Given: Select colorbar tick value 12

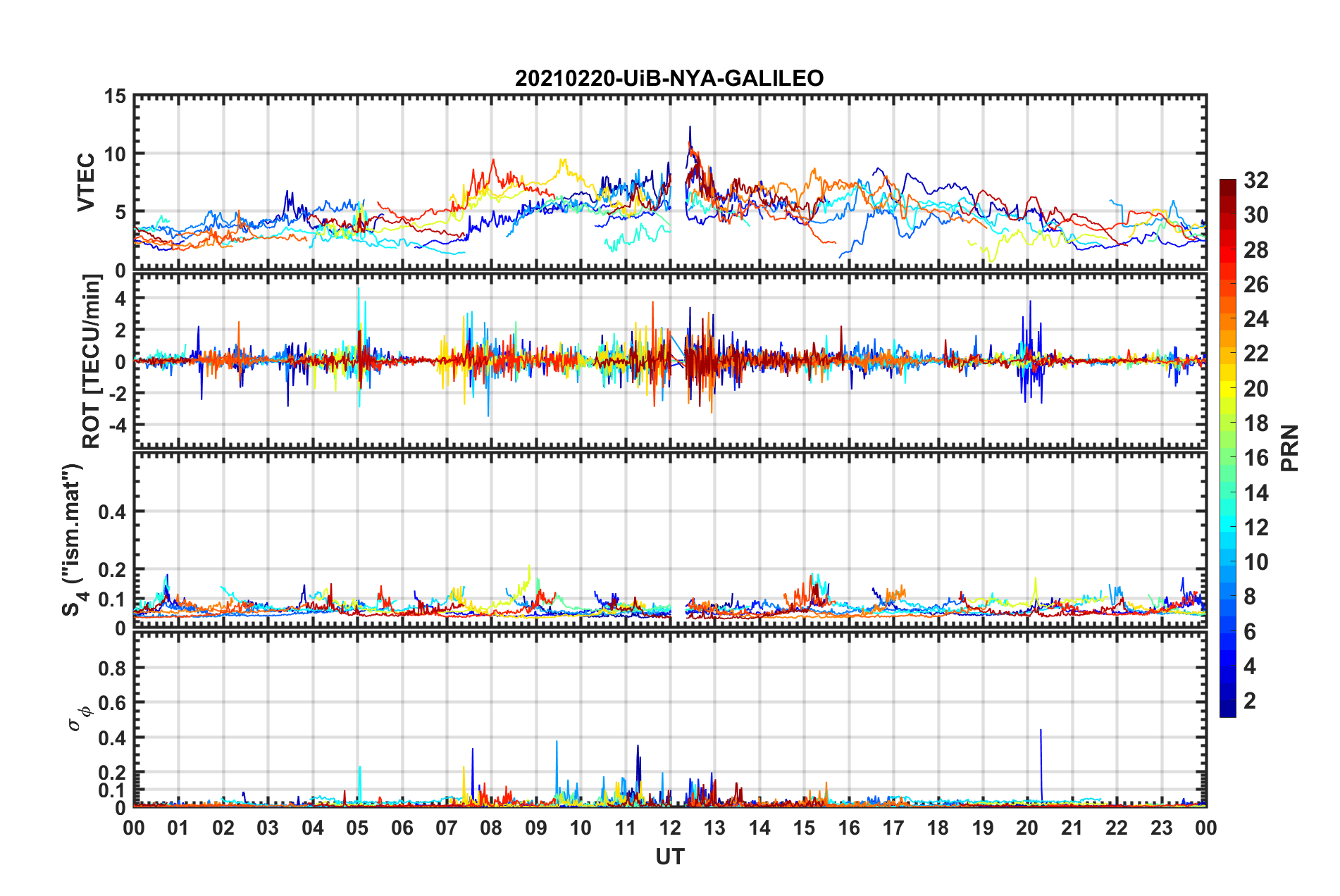Looking at the screenshot, I should [x=1256, y=528].
